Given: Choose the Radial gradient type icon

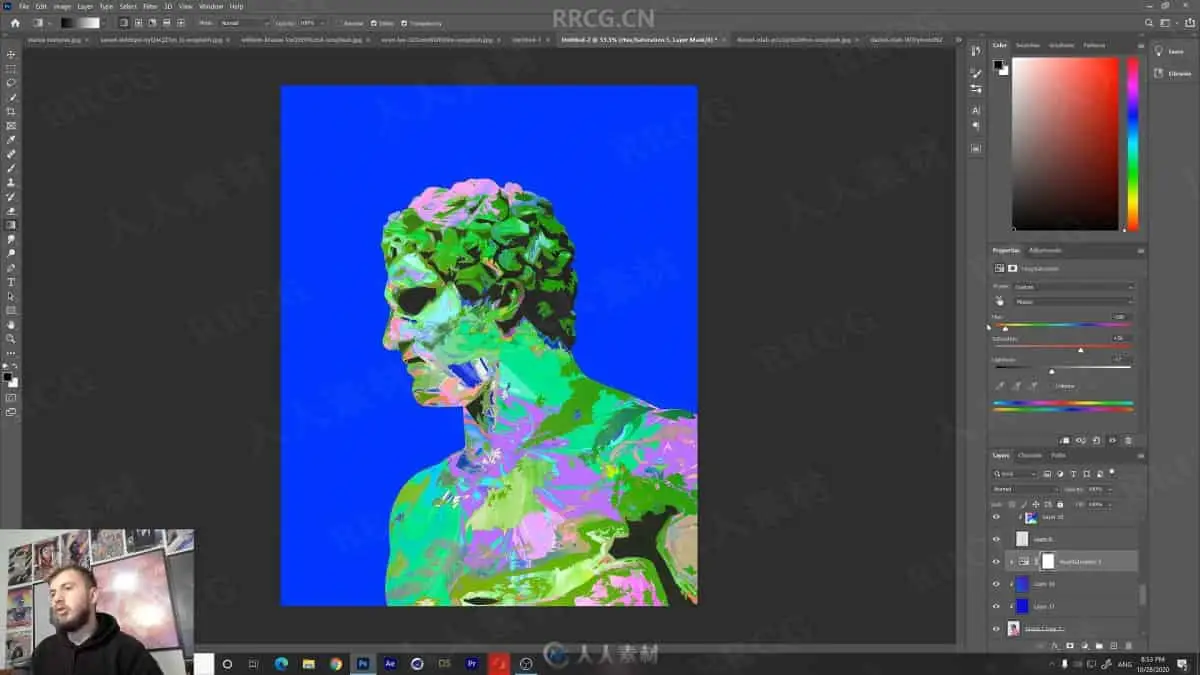Looking at the screenshot, I should point(138,23).
